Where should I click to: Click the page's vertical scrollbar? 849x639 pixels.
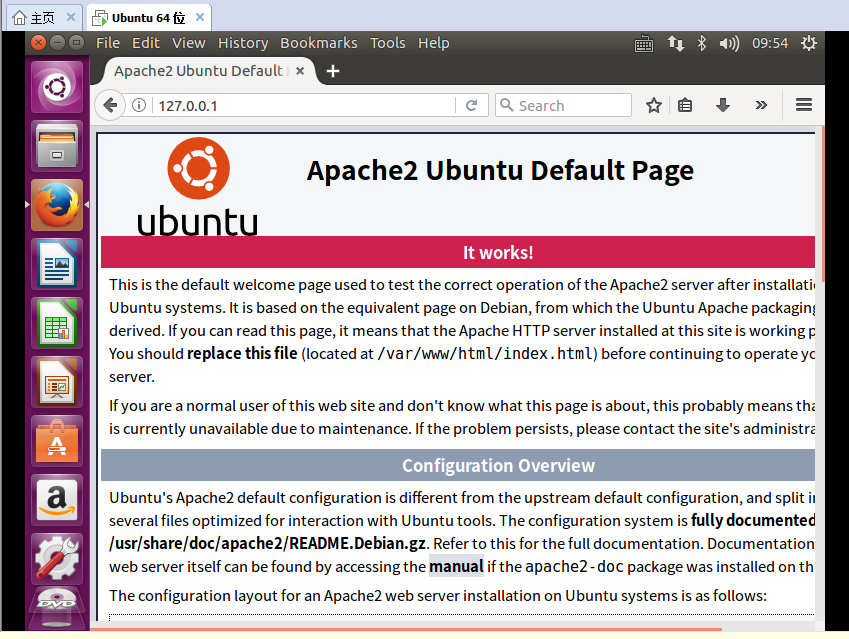click(822, 203)
